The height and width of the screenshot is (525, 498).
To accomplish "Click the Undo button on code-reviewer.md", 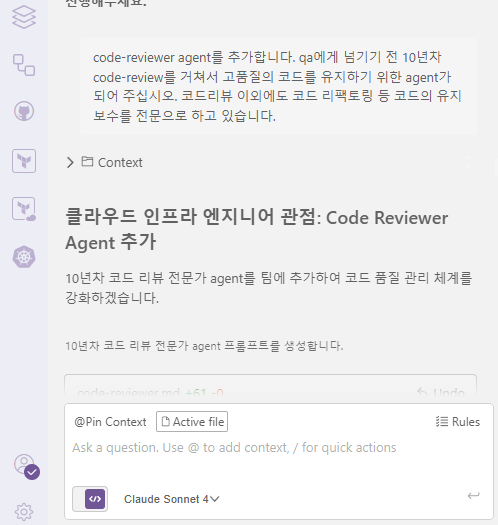I will pos(441,392).
